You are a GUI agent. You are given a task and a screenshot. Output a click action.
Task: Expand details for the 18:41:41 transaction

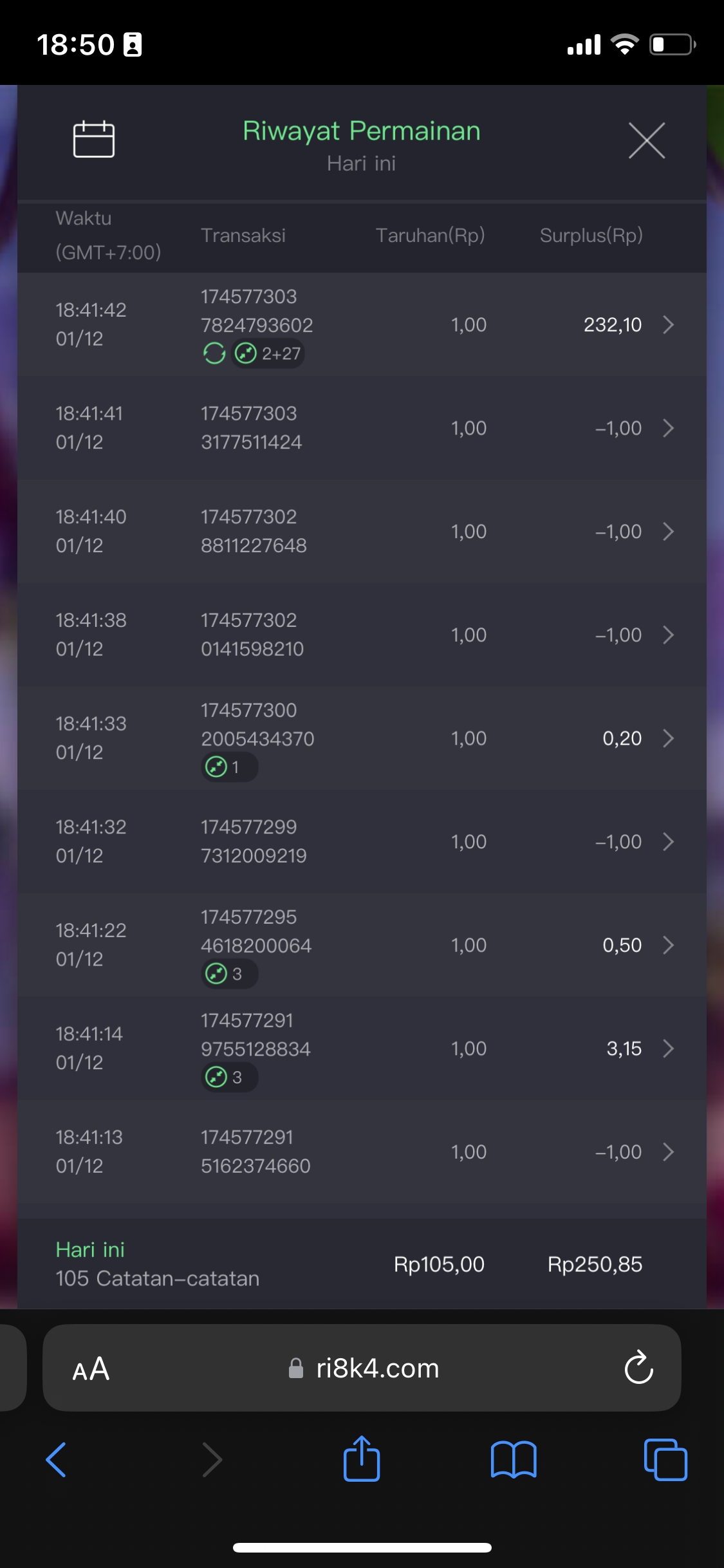pyautogui.click(x=668, y=428)
